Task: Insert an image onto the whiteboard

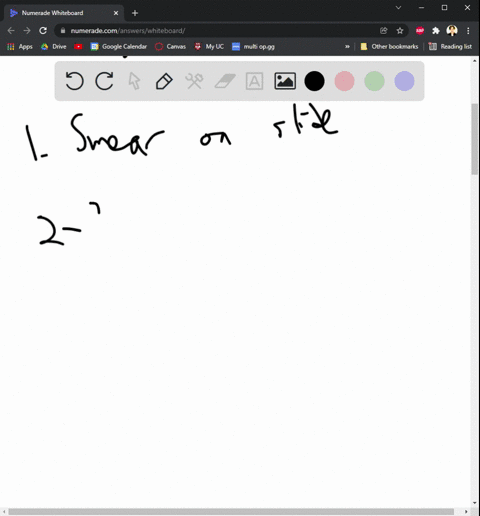Action: tap(285, 81)
